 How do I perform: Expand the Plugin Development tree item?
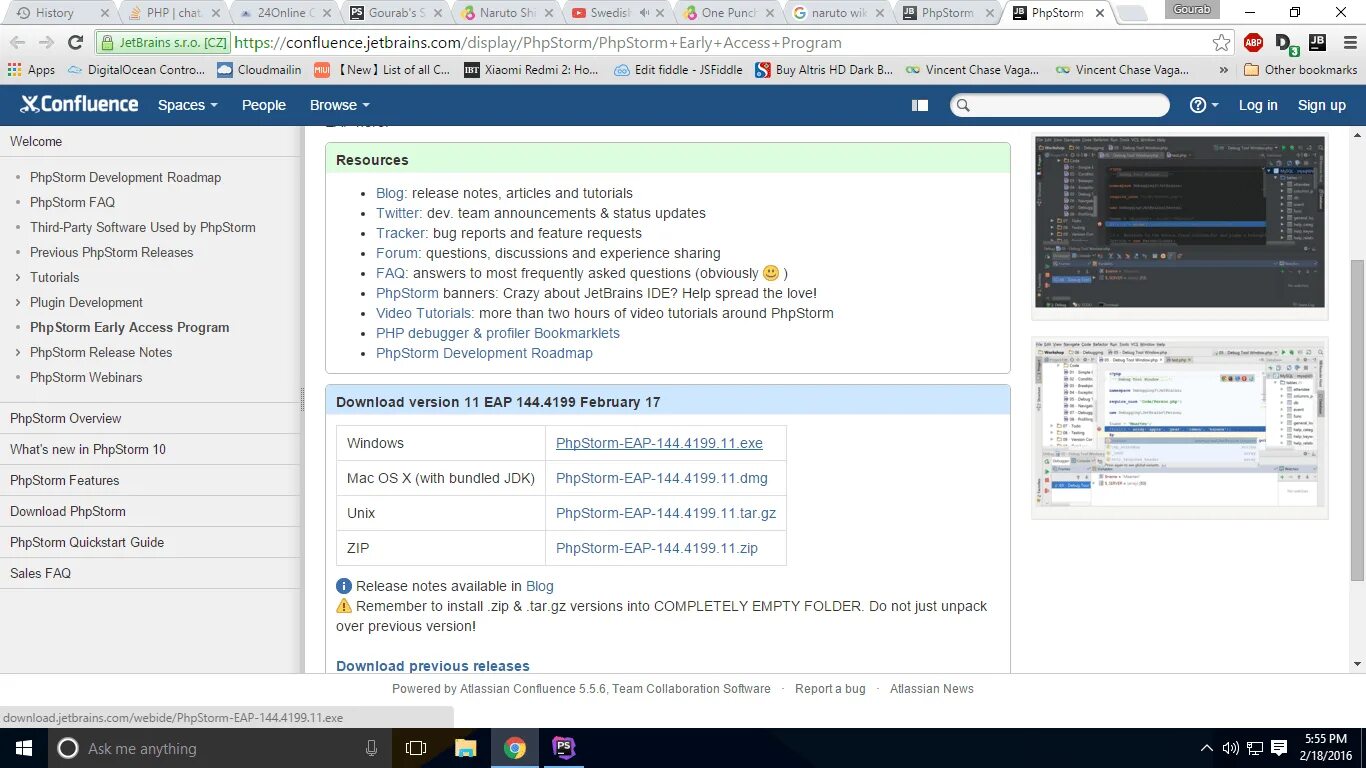18,302
